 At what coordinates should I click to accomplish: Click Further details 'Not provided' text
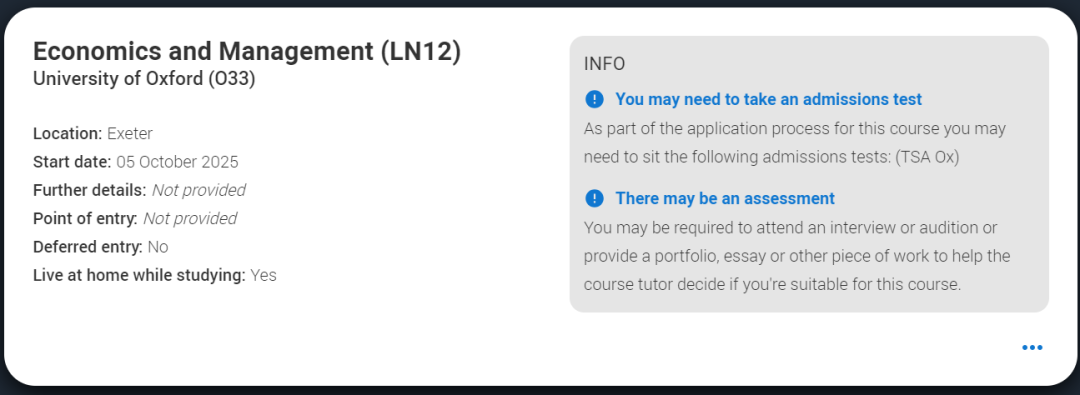198,190
